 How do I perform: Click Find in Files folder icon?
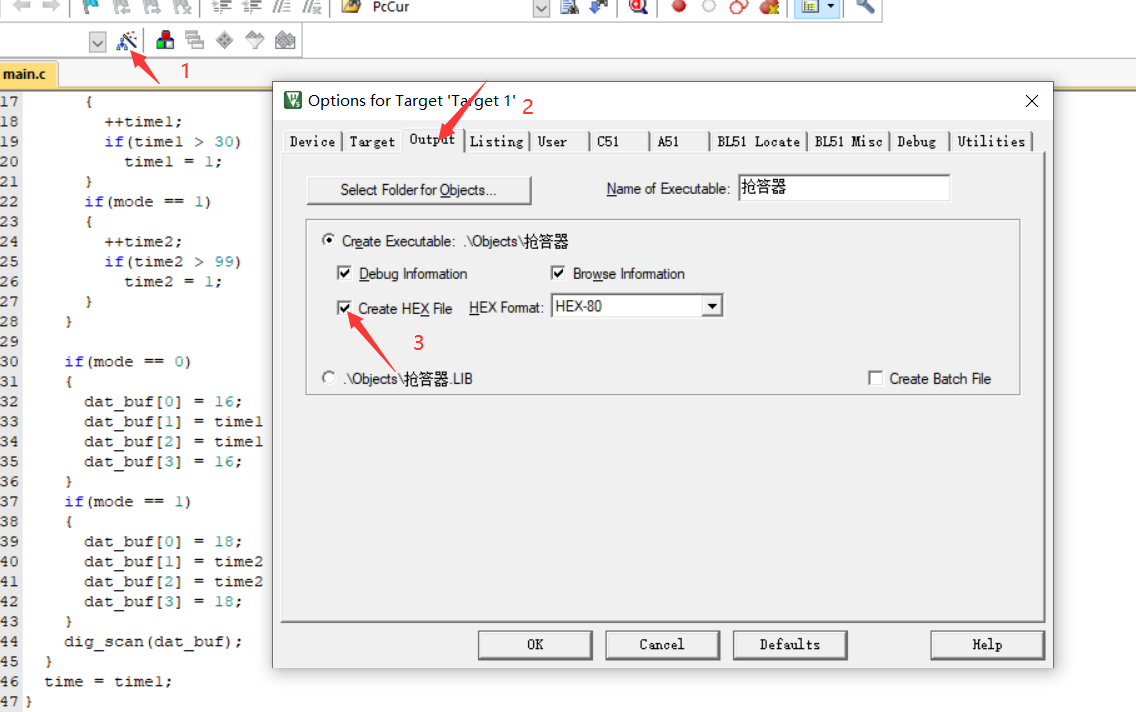click(x=351, y=6)
